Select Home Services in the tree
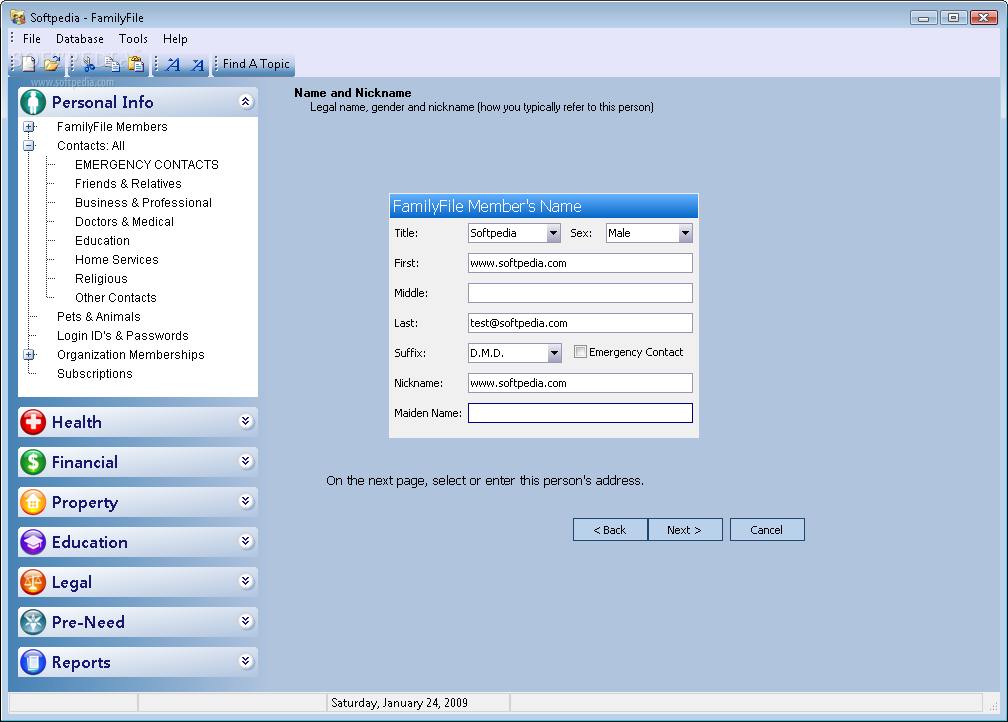The image size is (1008, 722). coord(116,260)
